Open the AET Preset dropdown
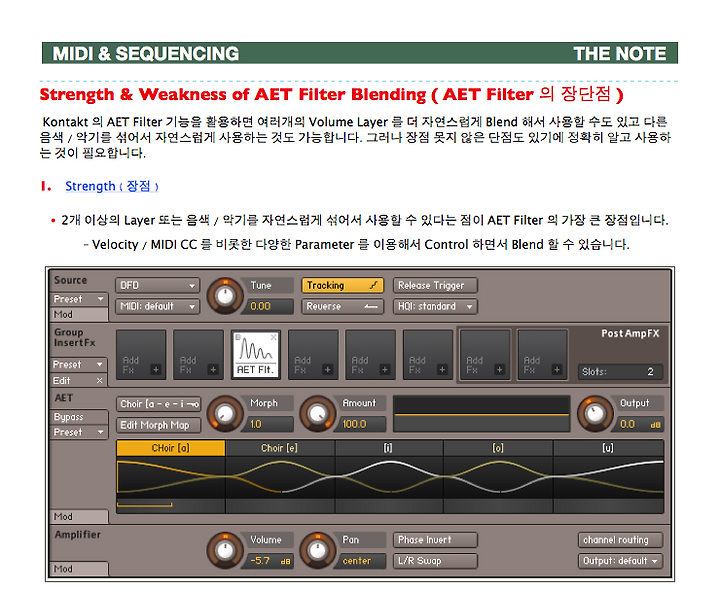This screenshot has height=590, width=720. point(79,432)
